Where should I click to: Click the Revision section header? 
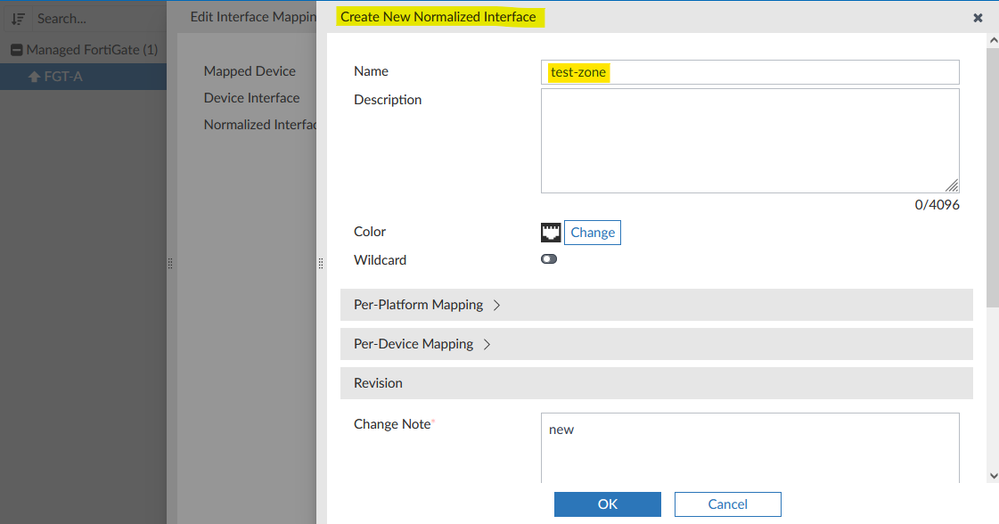pyautogui.click(x=656, y=383)
